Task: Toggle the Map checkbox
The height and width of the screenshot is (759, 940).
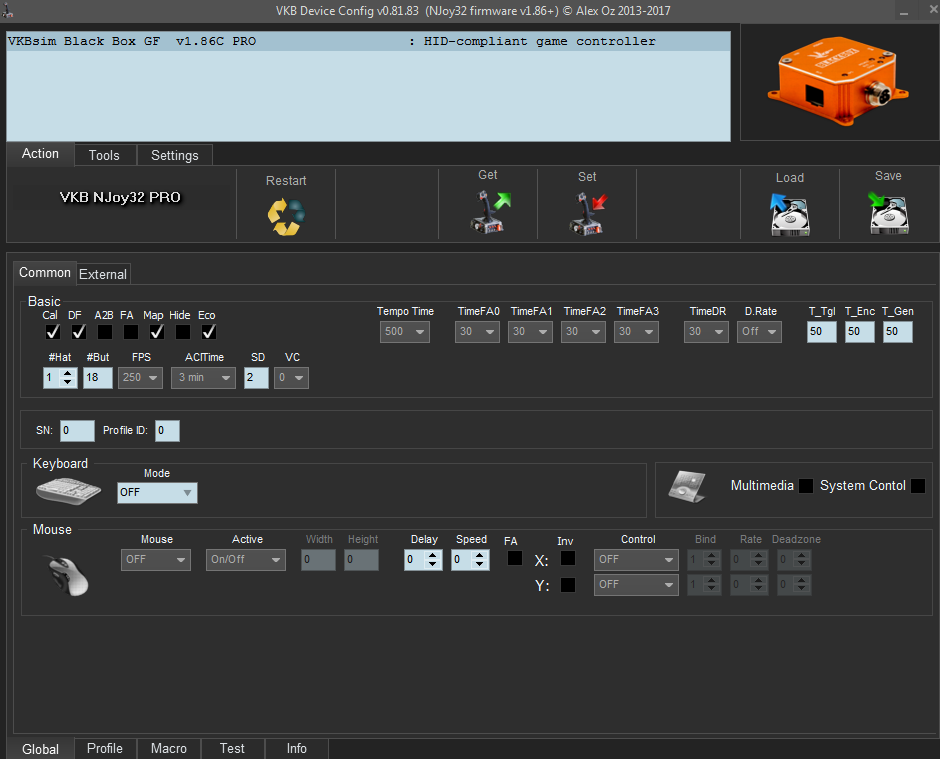Action: 157,332
